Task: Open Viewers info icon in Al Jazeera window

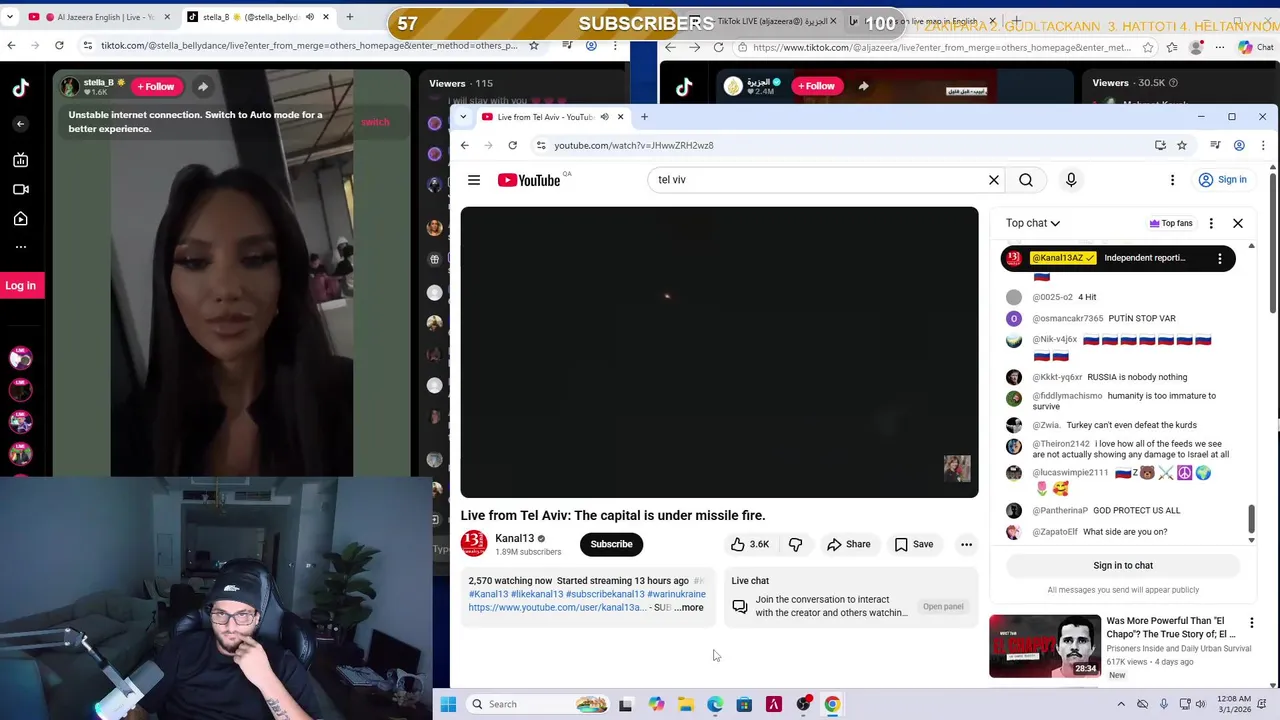Action: (1173, 83)
